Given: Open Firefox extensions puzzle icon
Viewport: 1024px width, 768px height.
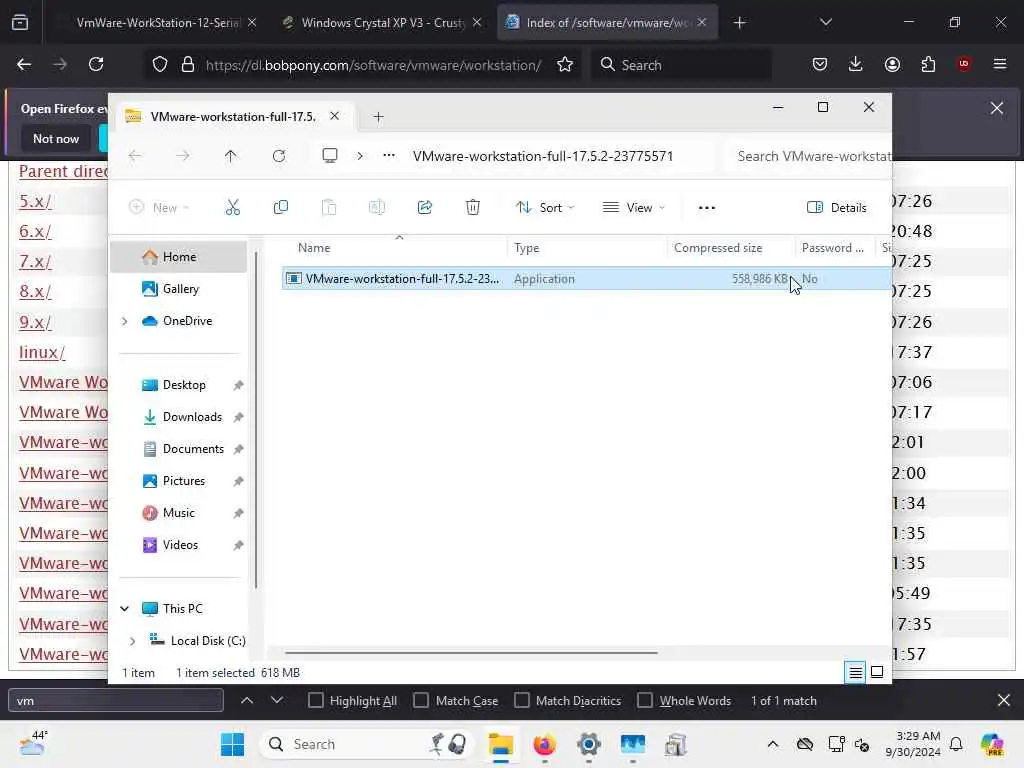Looking at the screenshot, I should [928, 64].
